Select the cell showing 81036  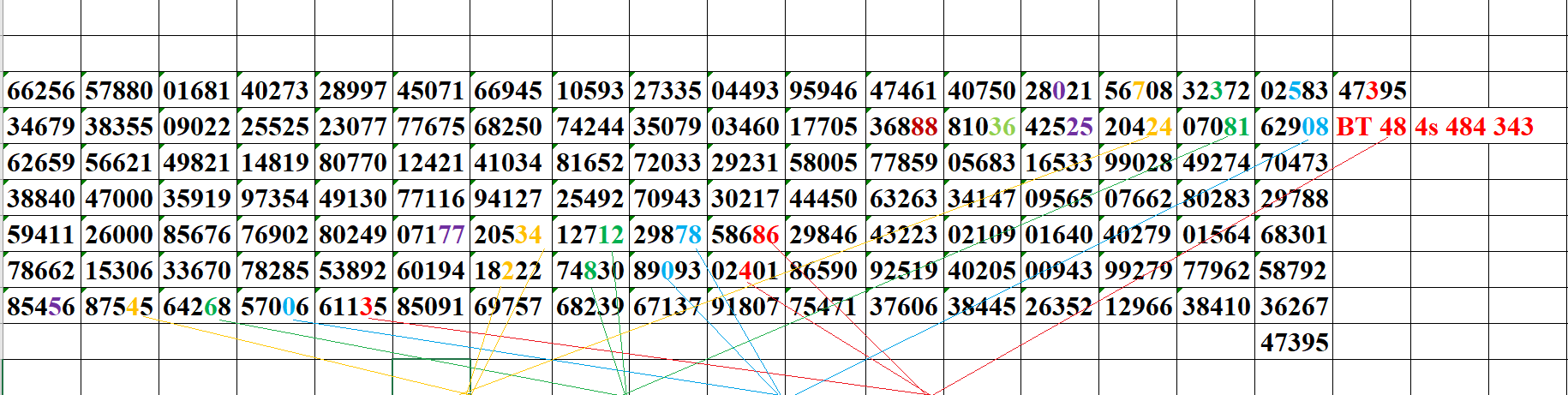point(982,127)
